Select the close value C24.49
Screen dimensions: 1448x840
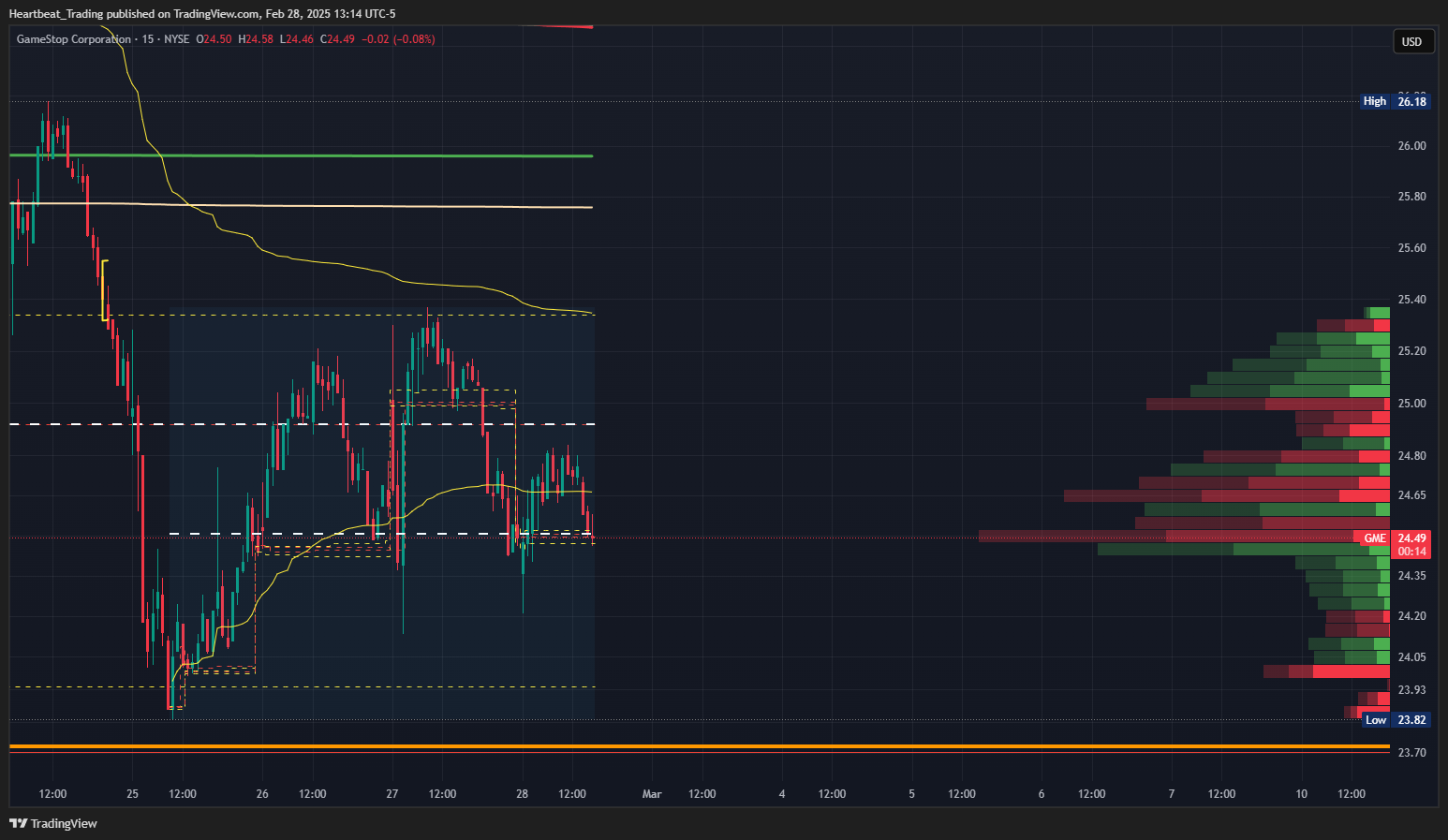[337, 39]
